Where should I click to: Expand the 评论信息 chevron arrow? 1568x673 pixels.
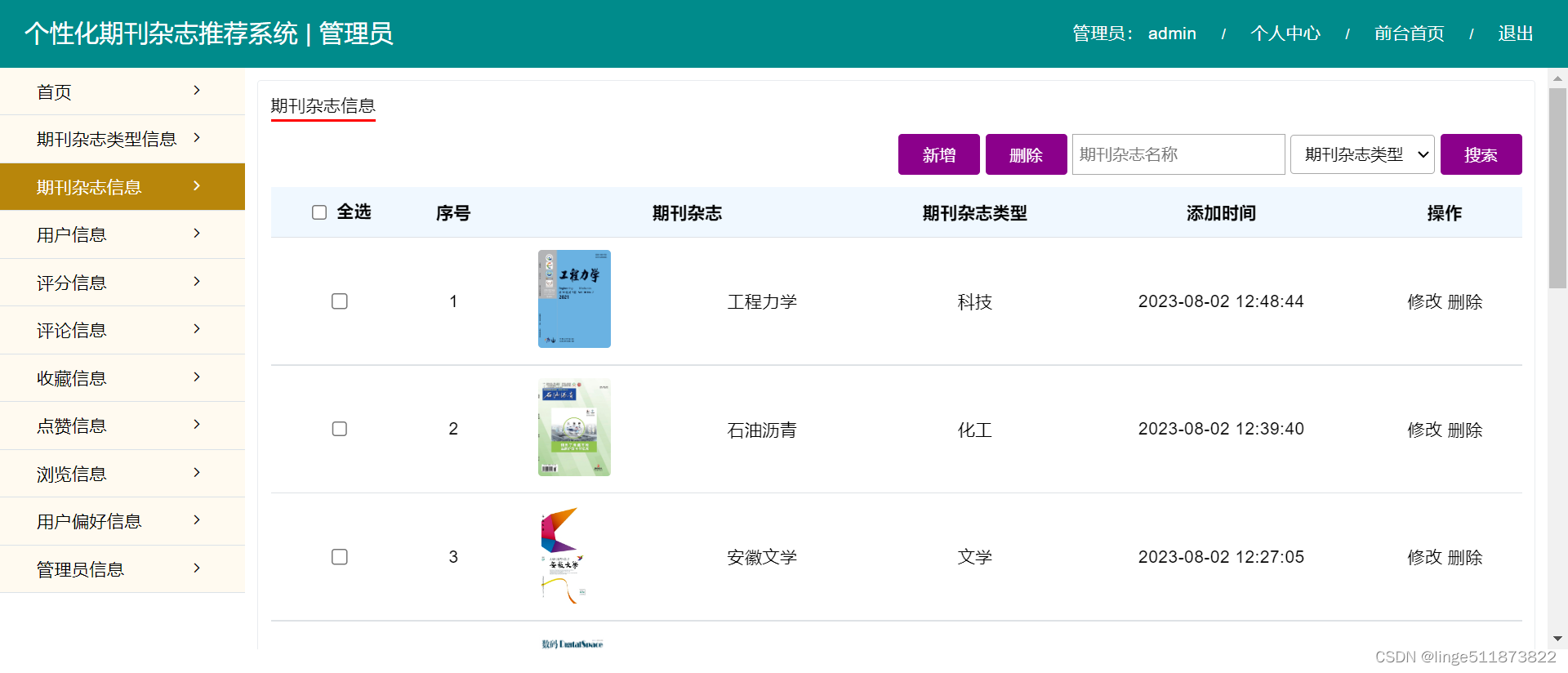(x=197, y=329)
